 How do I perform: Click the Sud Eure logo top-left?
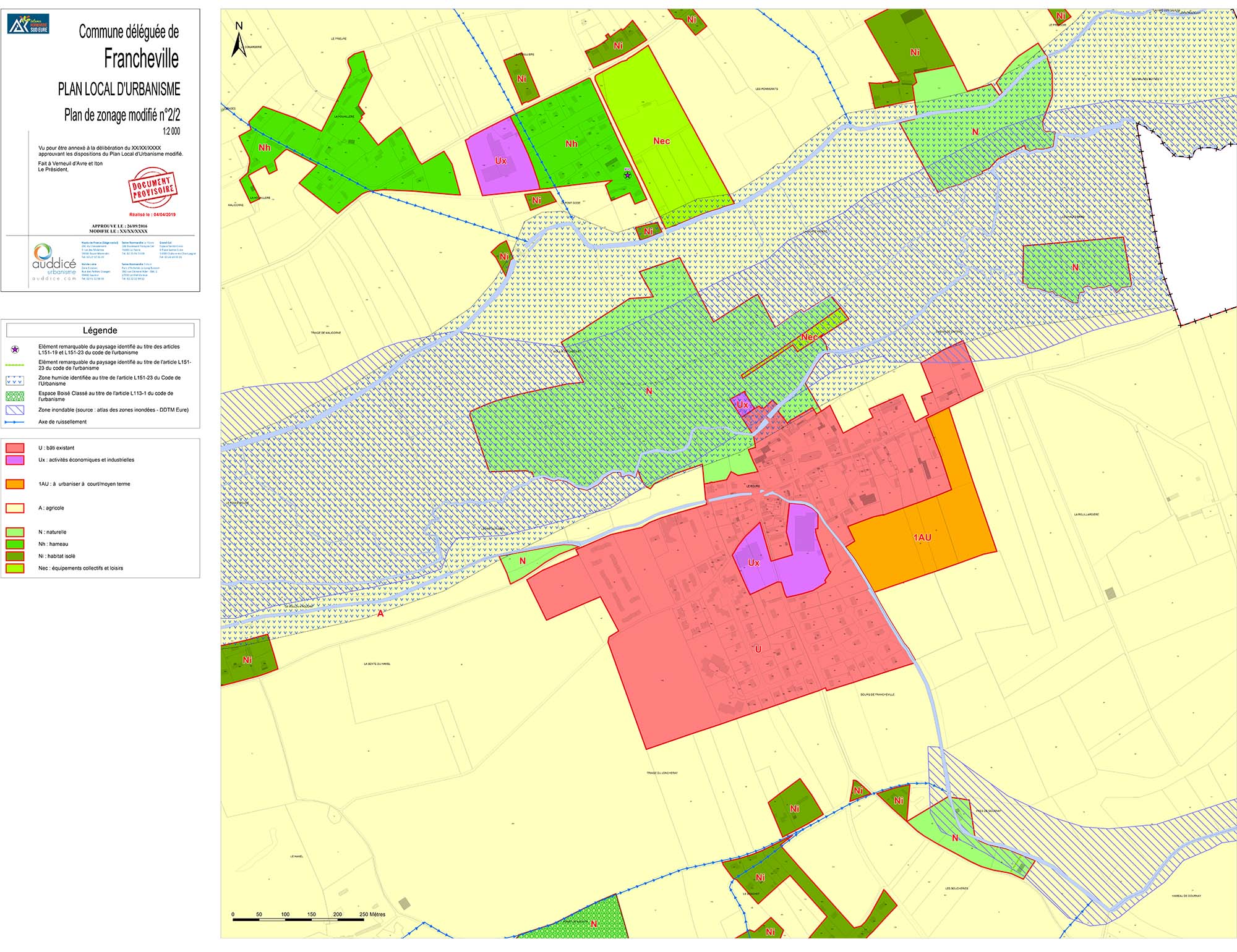[x=28, y=24]
